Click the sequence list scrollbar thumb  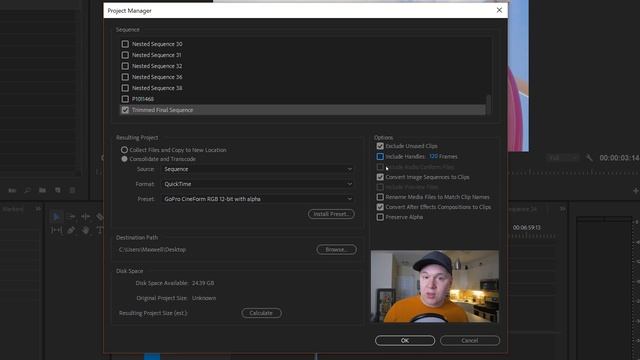(488, 105)
